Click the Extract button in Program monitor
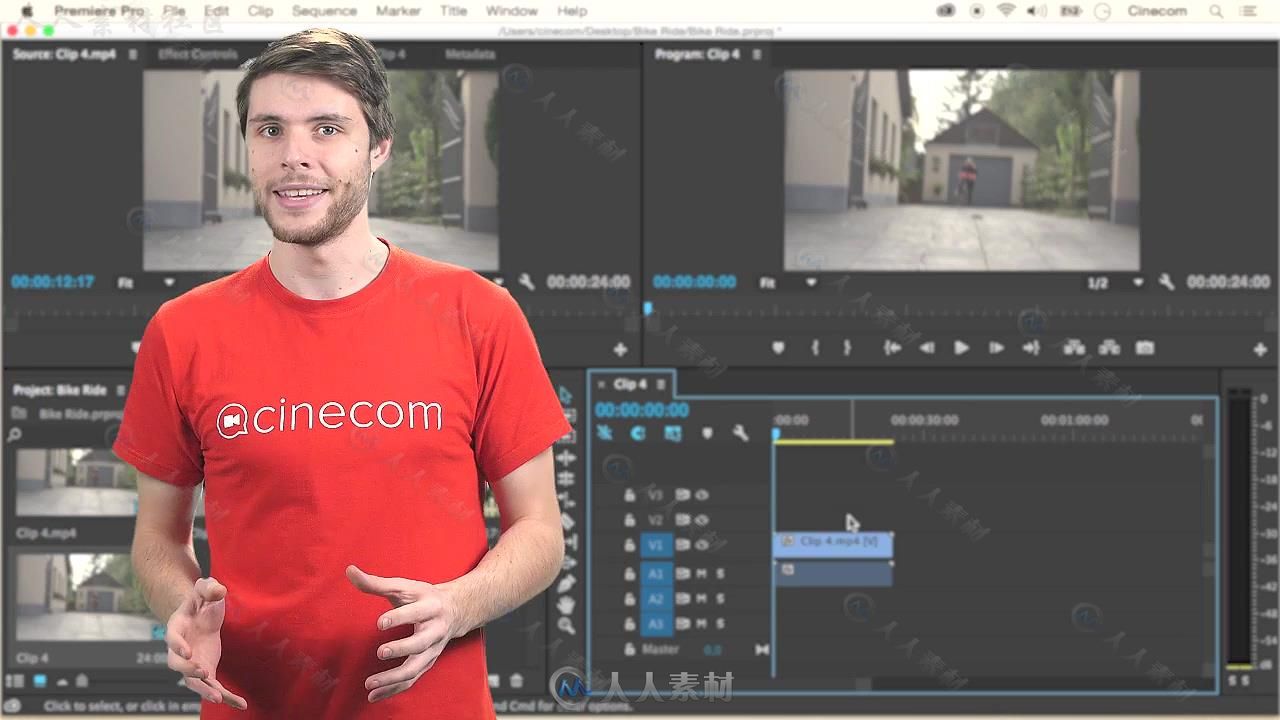This screenshot has width=1280, height=720. click(x=1109, y=348)
